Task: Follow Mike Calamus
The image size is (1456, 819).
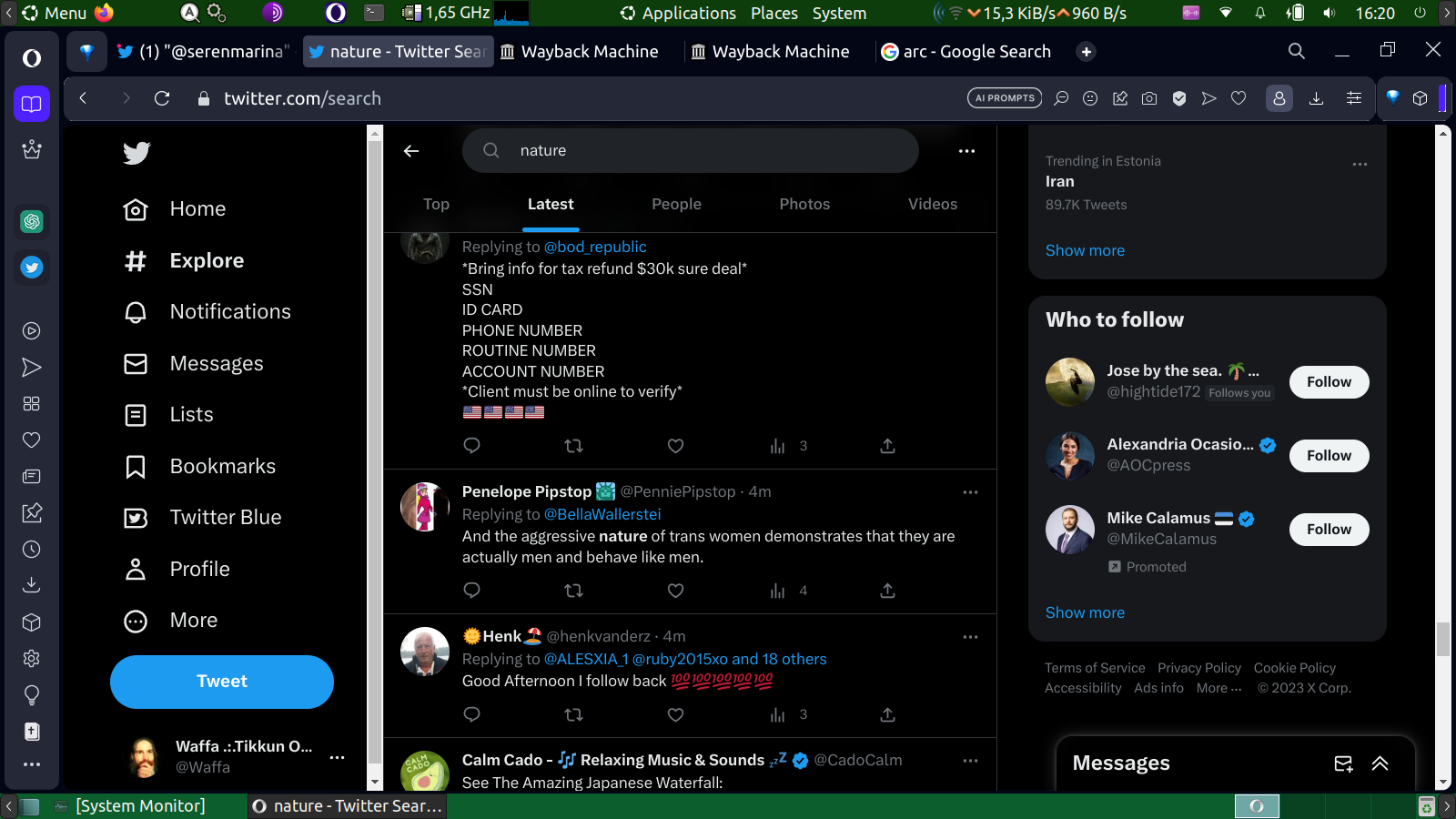Action: point(1329,530)
